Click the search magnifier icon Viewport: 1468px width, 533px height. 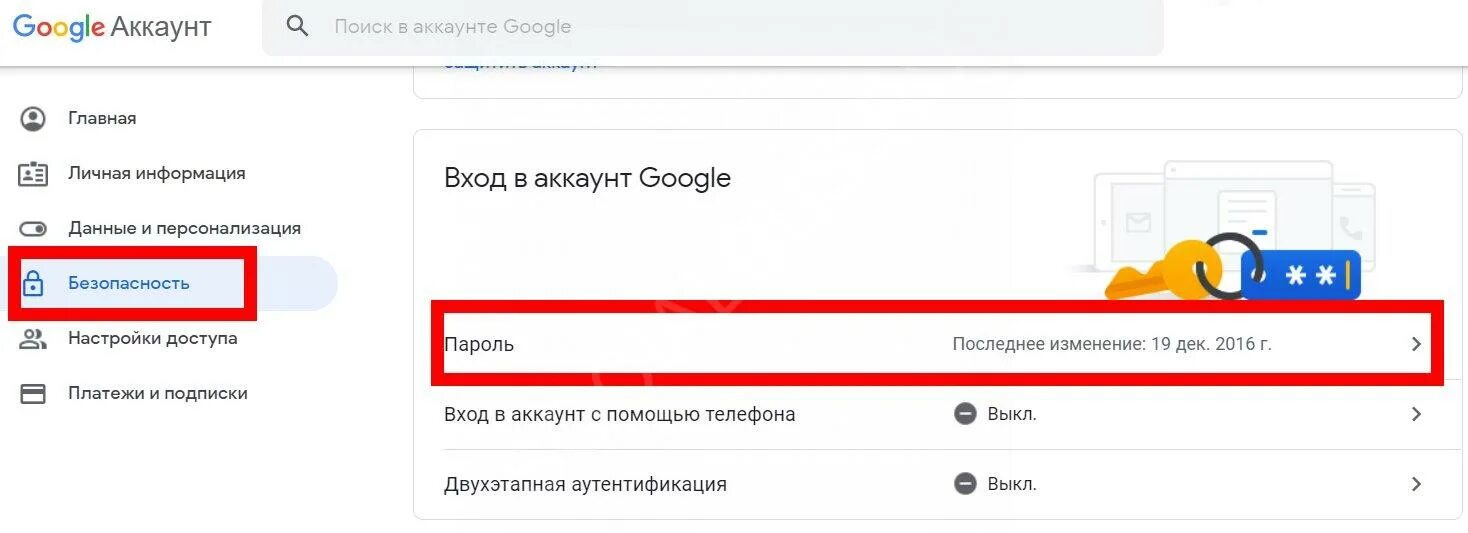[297, 26]
